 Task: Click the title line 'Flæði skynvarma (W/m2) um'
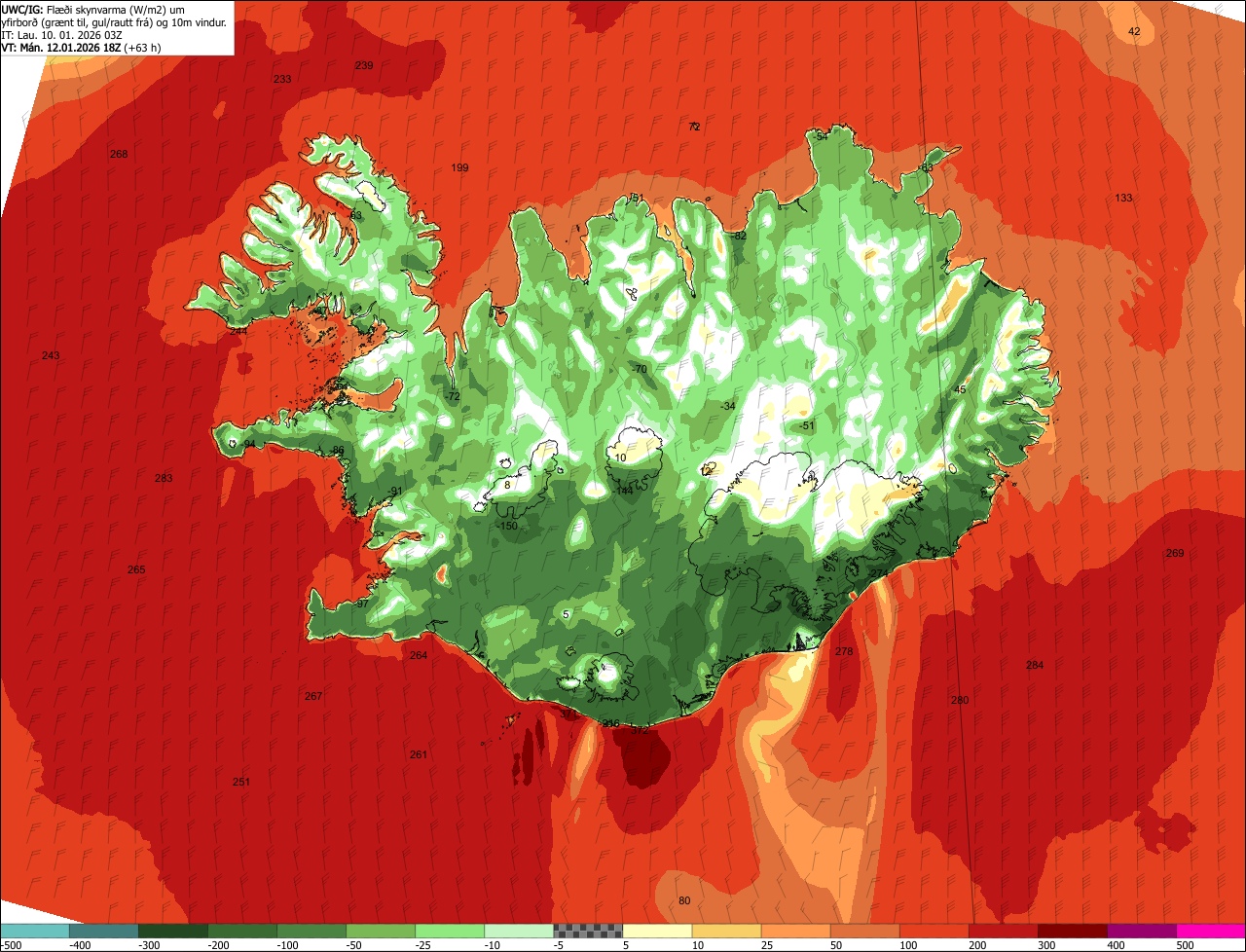tap(116, 9)
